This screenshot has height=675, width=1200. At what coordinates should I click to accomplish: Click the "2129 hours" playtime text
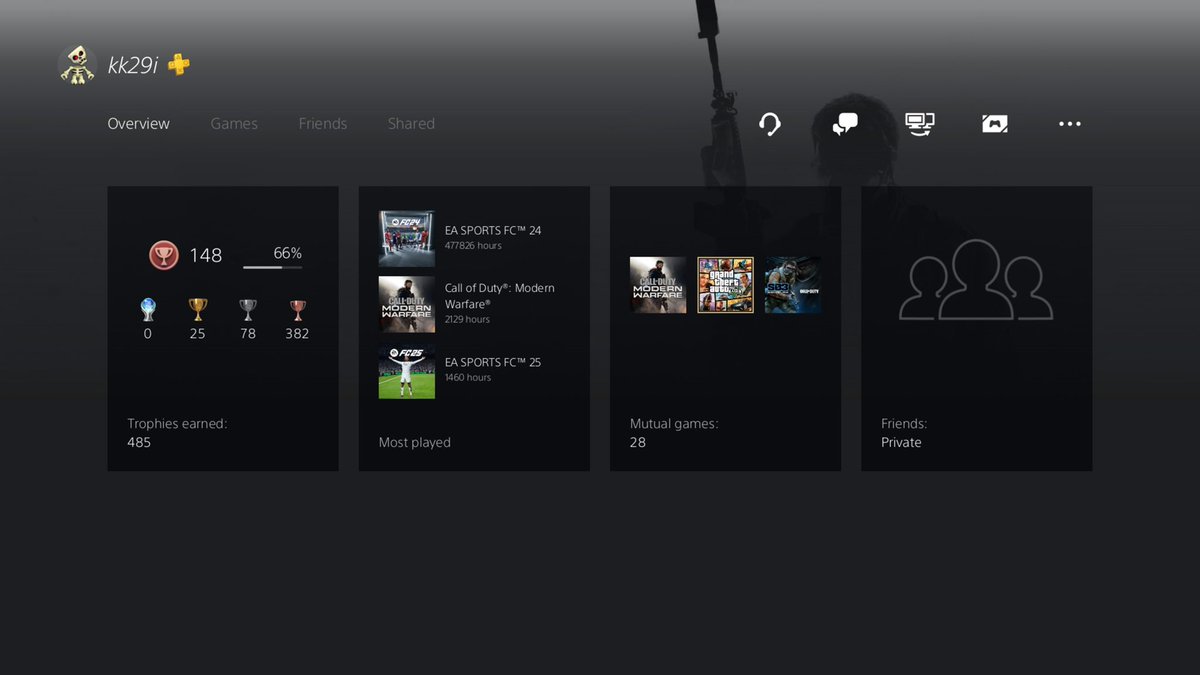(x=467, y=320)
